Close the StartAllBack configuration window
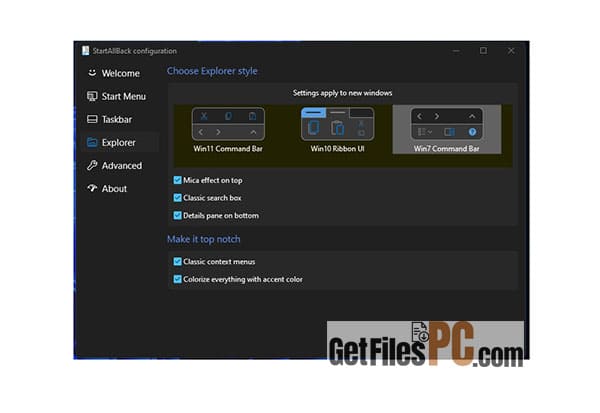The image size is (600, 413). pyautogui.click(x=511, y=51)
